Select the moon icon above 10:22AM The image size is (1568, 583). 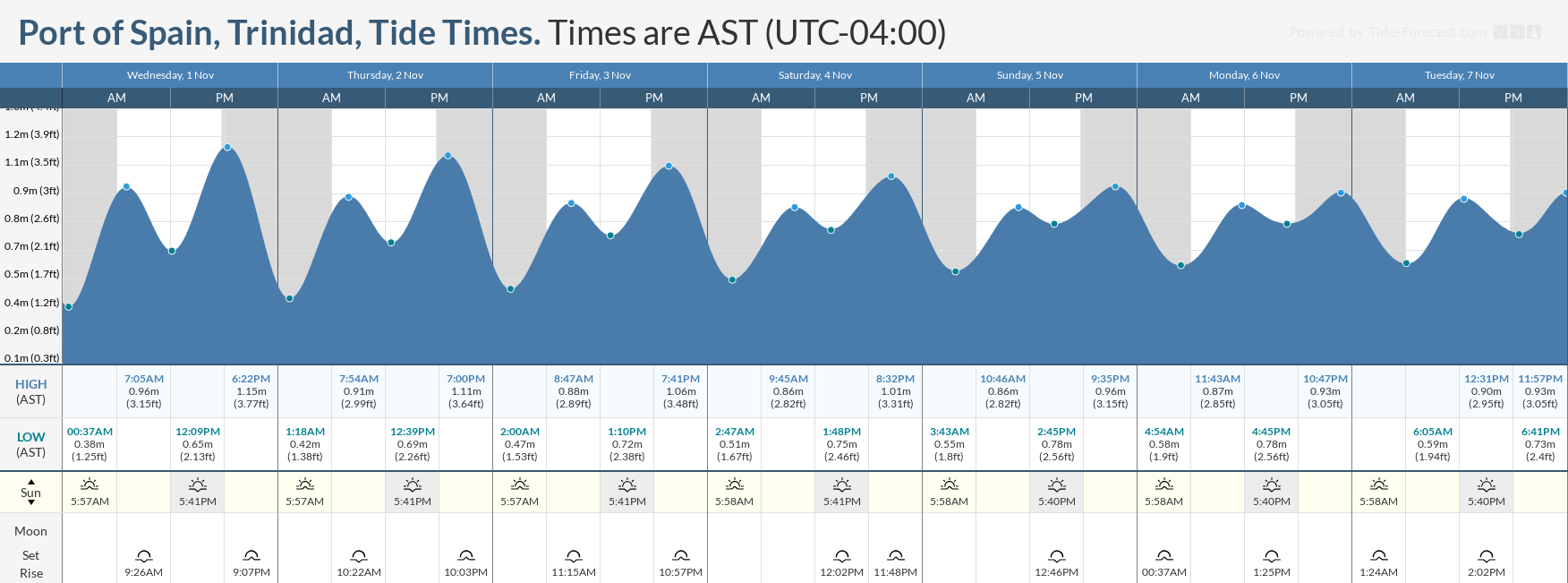358,556
